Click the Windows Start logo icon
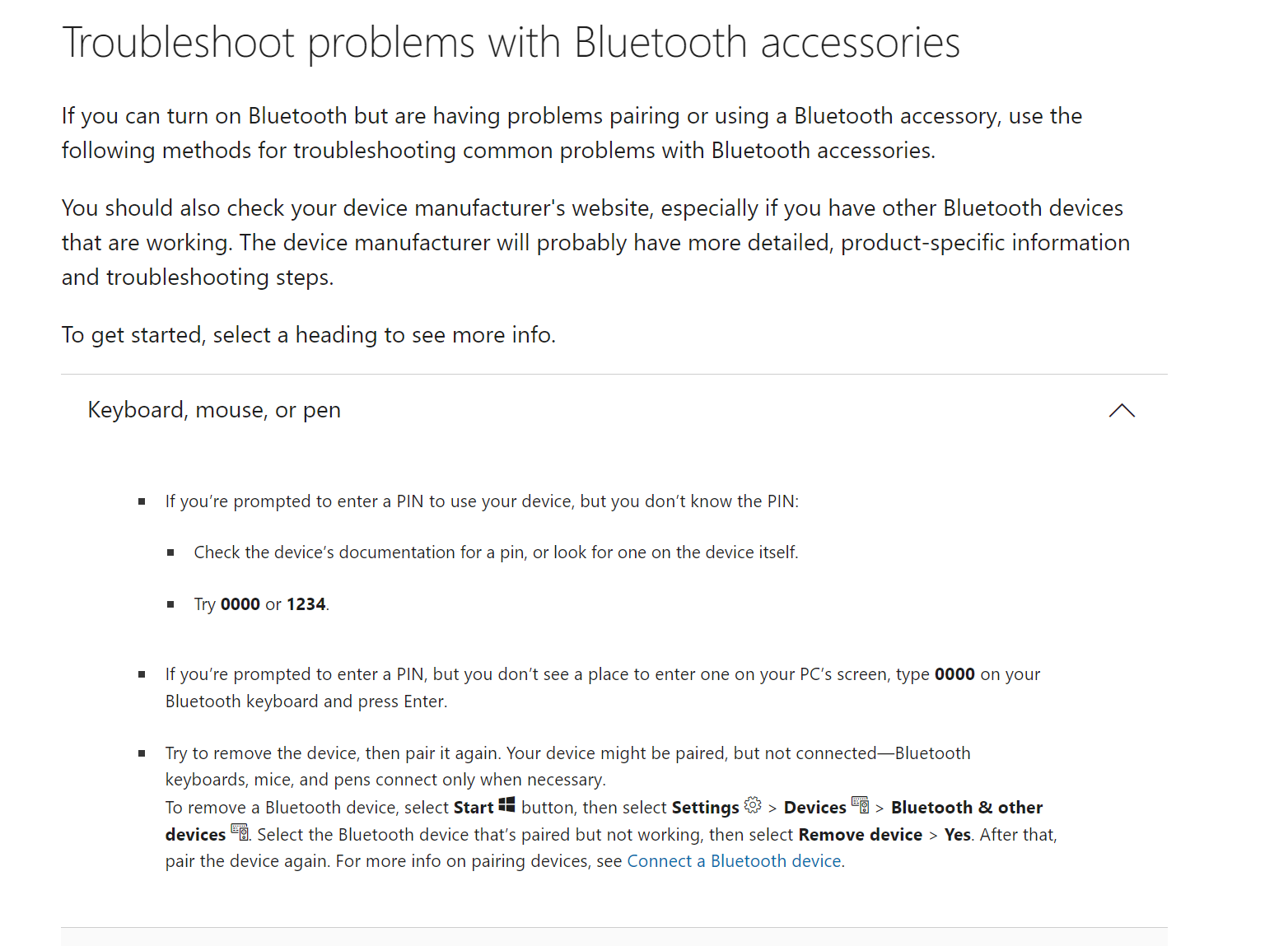The width and height of the screenshot is (1288, 946). [x=506, y=805]
